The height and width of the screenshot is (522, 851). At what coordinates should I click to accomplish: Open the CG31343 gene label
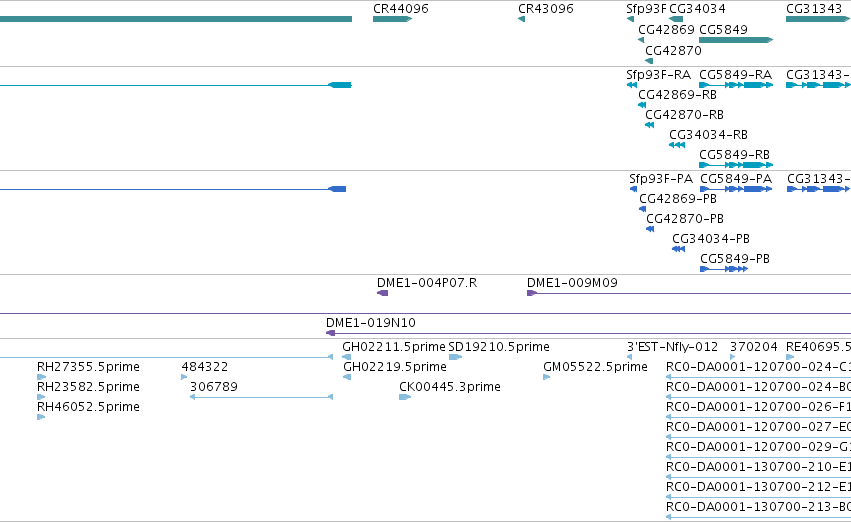click(x=814, y=9)
